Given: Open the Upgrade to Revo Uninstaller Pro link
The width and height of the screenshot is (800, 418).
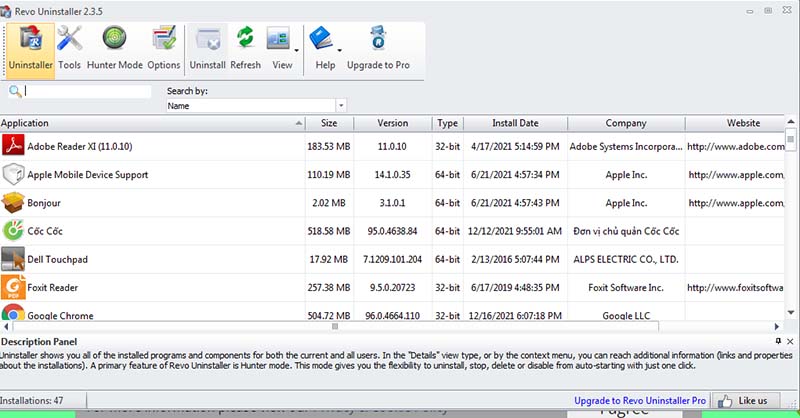Looking at the screenshot, I should 640,401.
